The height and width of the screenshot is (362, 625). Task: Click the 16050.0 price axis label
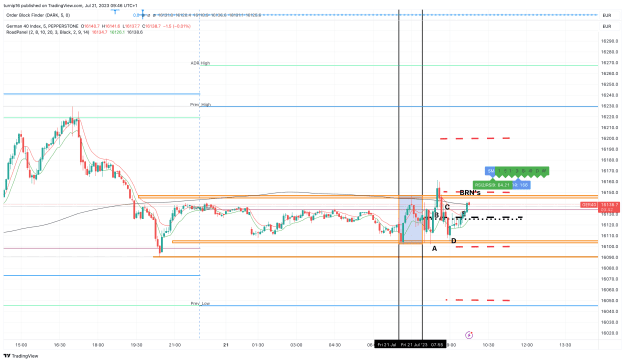[x=610, y=301]
